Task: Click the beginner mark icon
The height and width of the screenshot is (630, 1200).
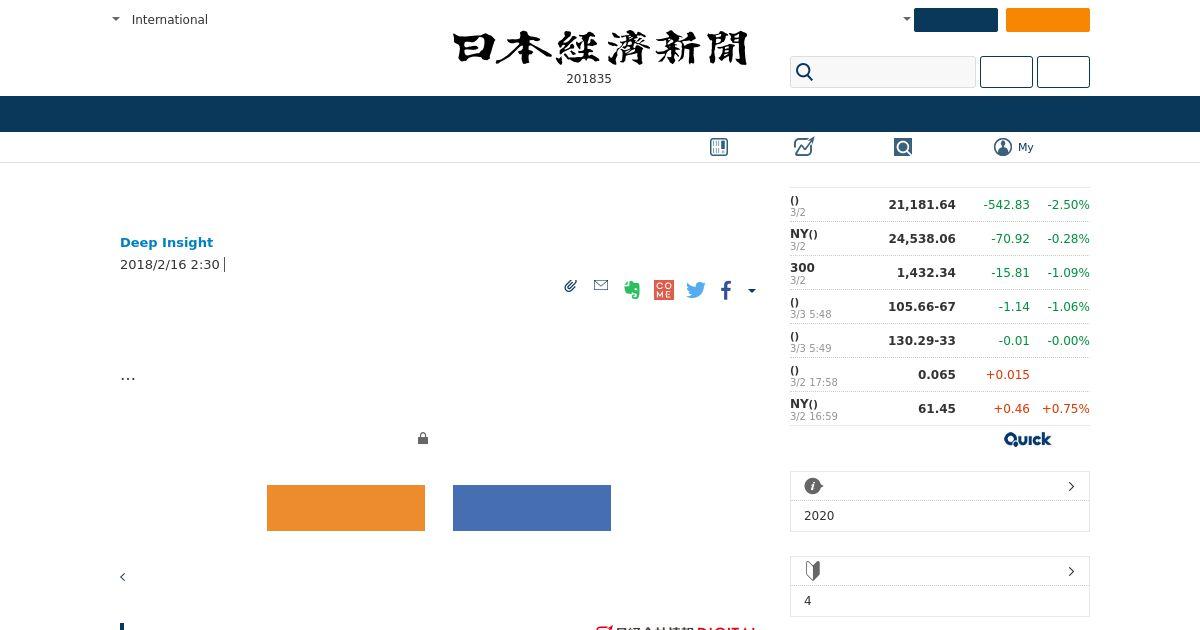Action: click(x=813, y=571)
